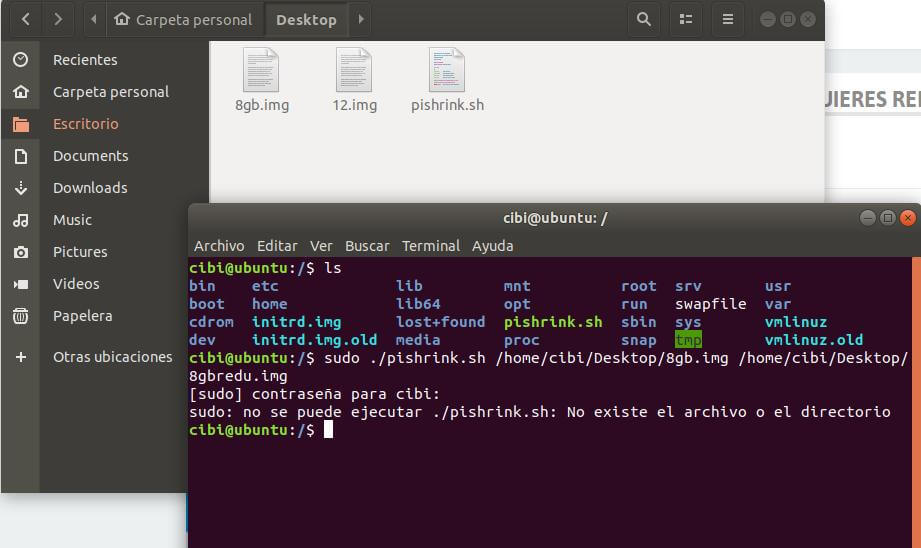Screen dimensions: 921x548
Task: Open the Editar menu in Terminal
Action: coord(277,246)
